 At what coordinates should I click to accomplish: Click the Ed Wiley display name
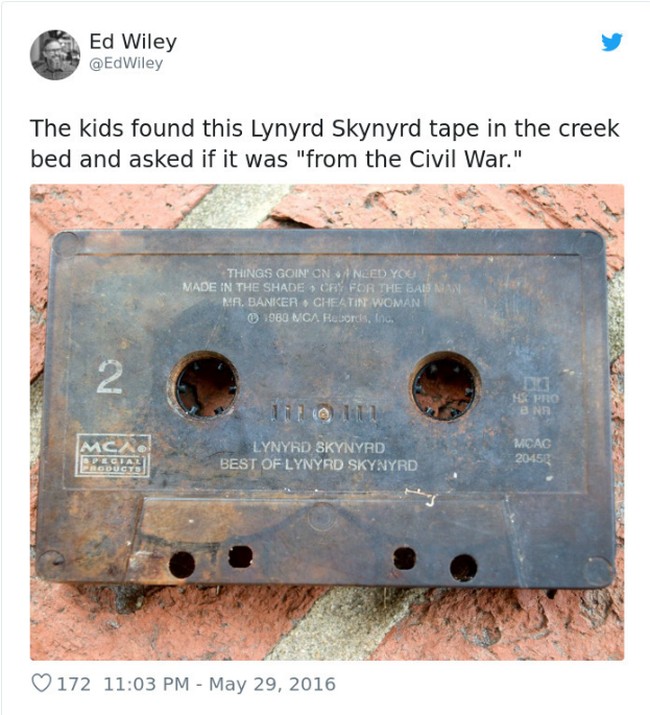pos(133,41)
